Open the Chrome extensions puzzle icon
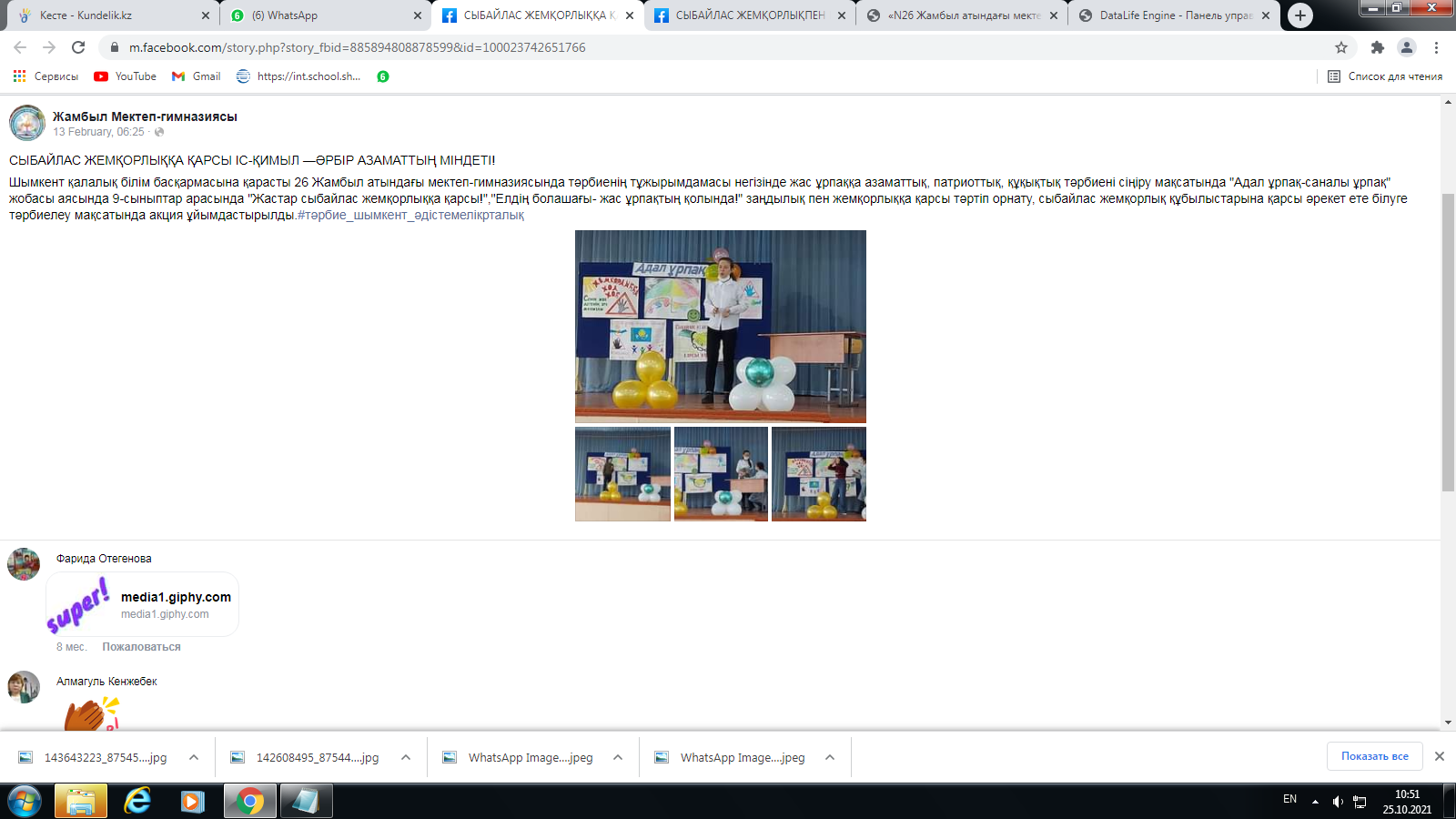 [1377, 47]
